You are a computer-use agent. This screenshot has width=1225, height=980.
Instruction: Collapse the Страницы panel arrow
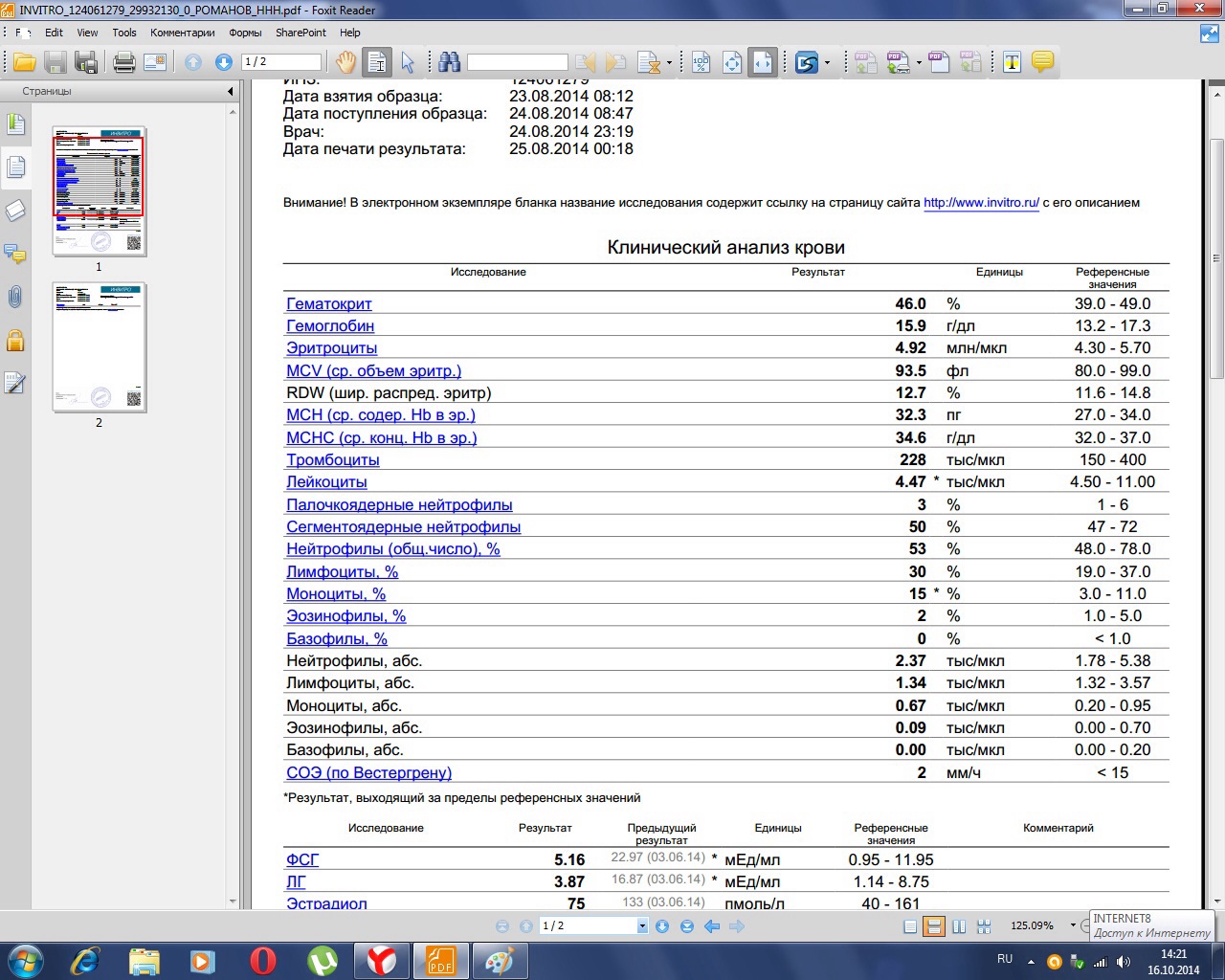click(x=230, y=92)
